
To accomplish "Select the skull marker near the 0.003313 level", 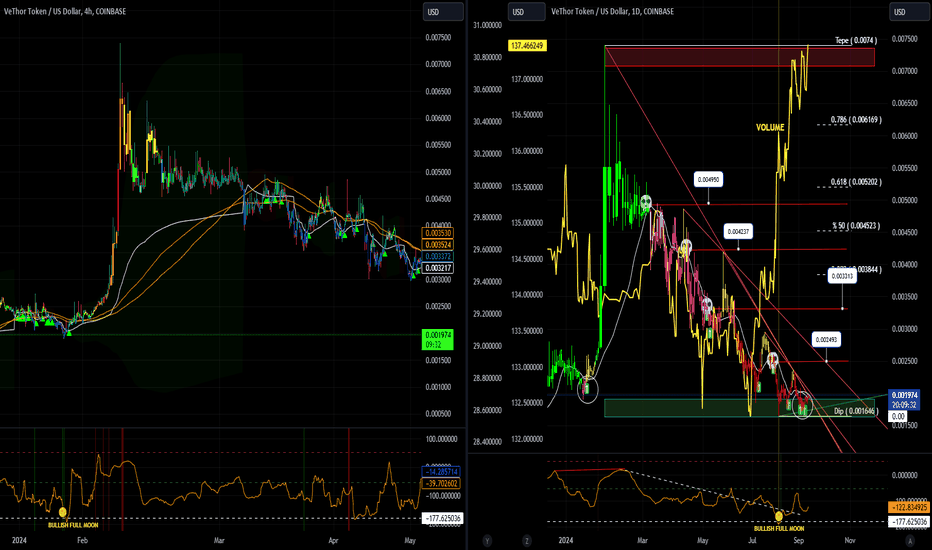I will tap(707, 306).
